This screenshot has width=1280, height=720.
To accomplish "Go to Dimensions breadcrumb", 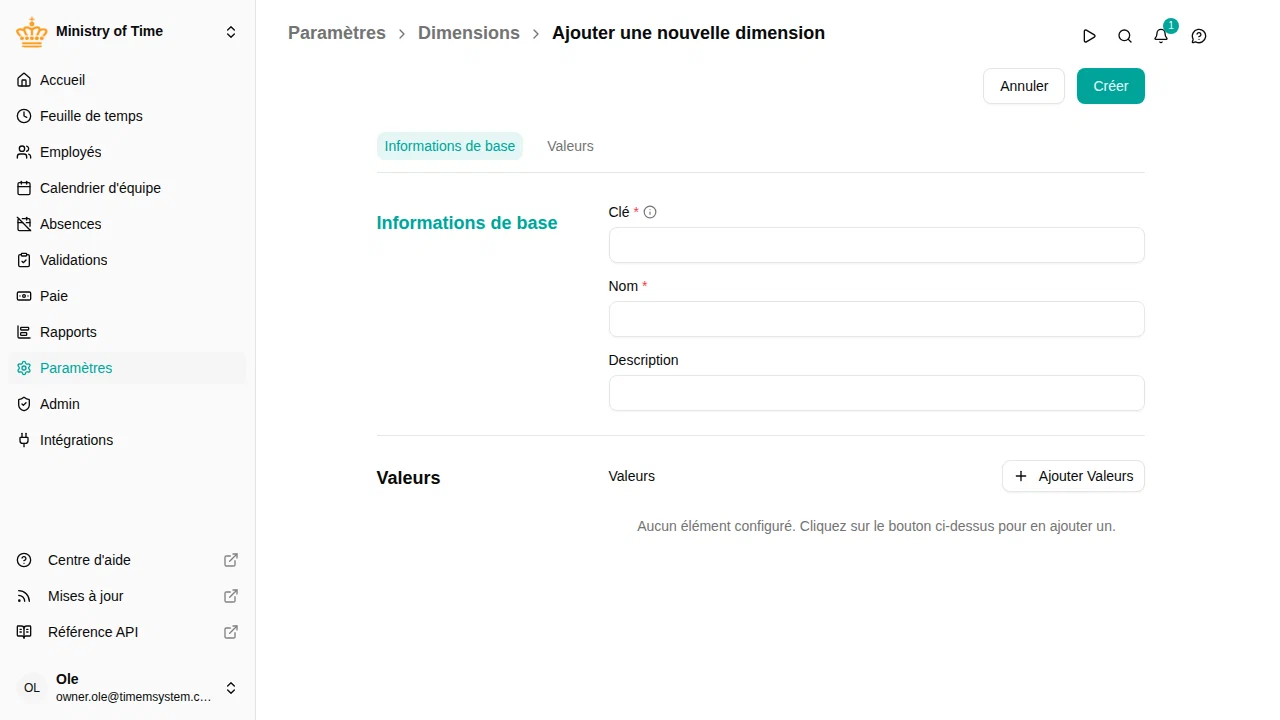I will pos(469,33).
